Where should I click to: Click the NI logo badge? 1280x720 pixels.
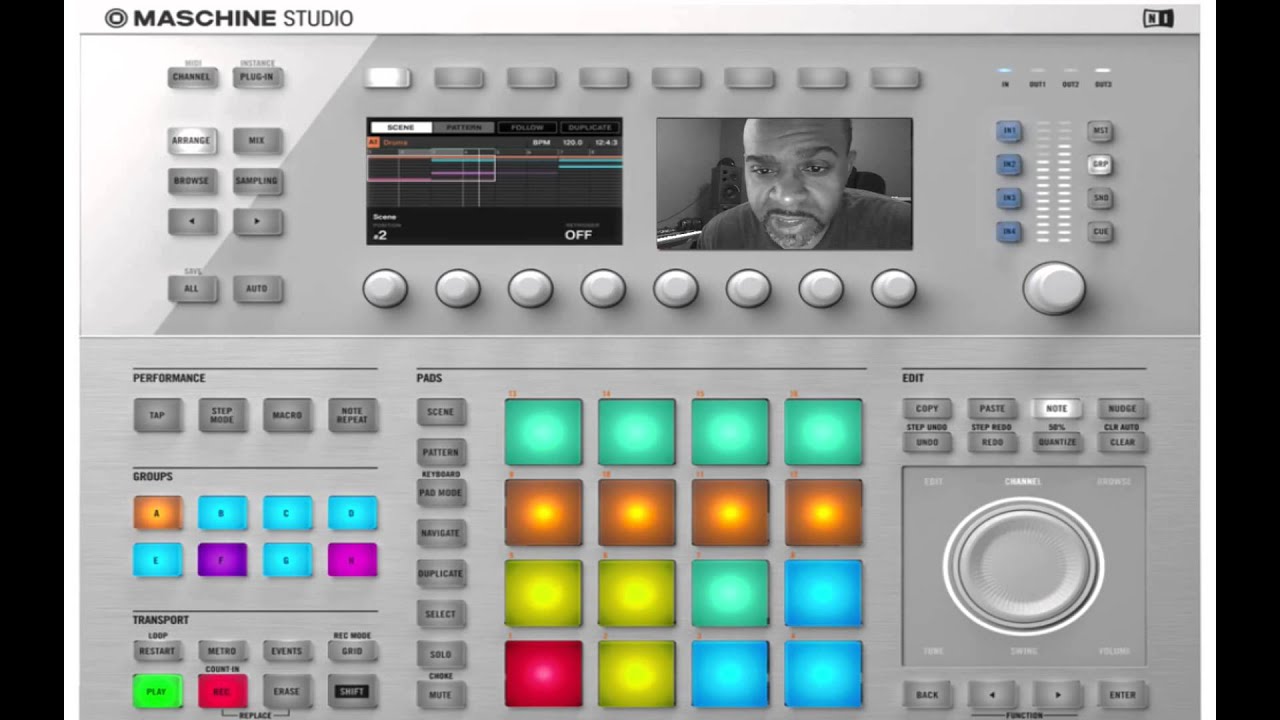click(1158, 18)
